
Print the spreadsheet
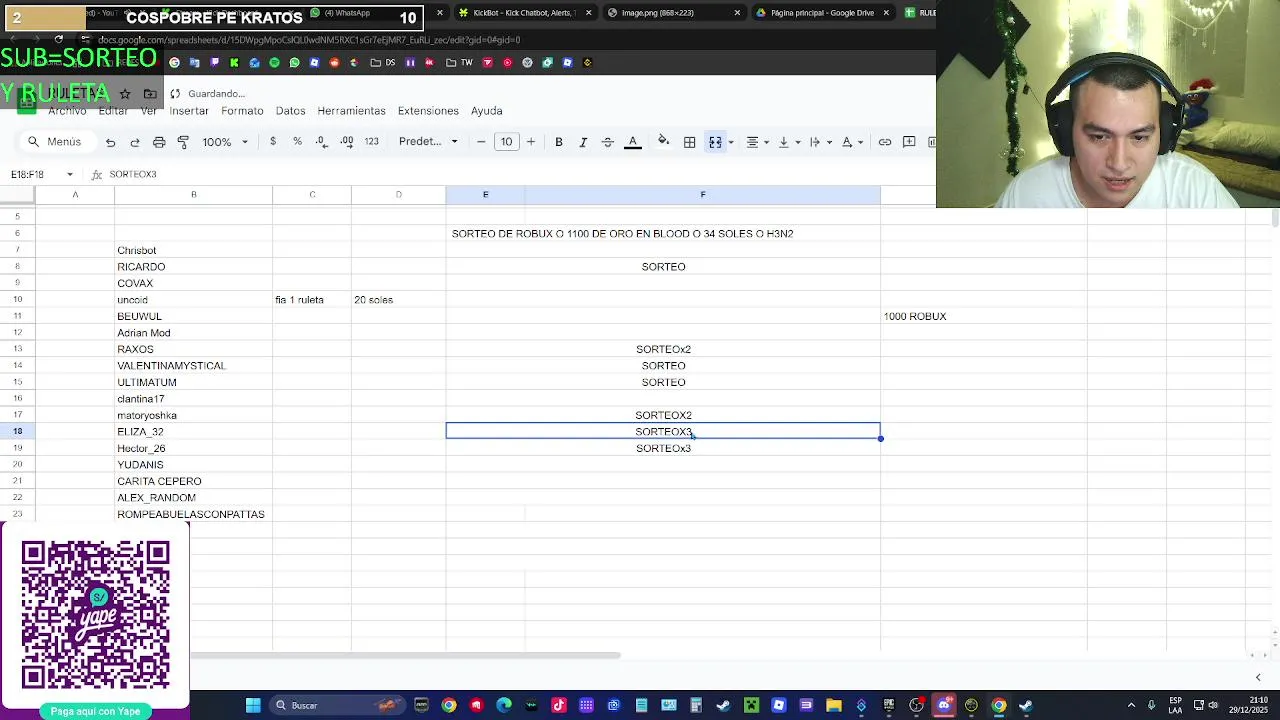coord(159,142)
